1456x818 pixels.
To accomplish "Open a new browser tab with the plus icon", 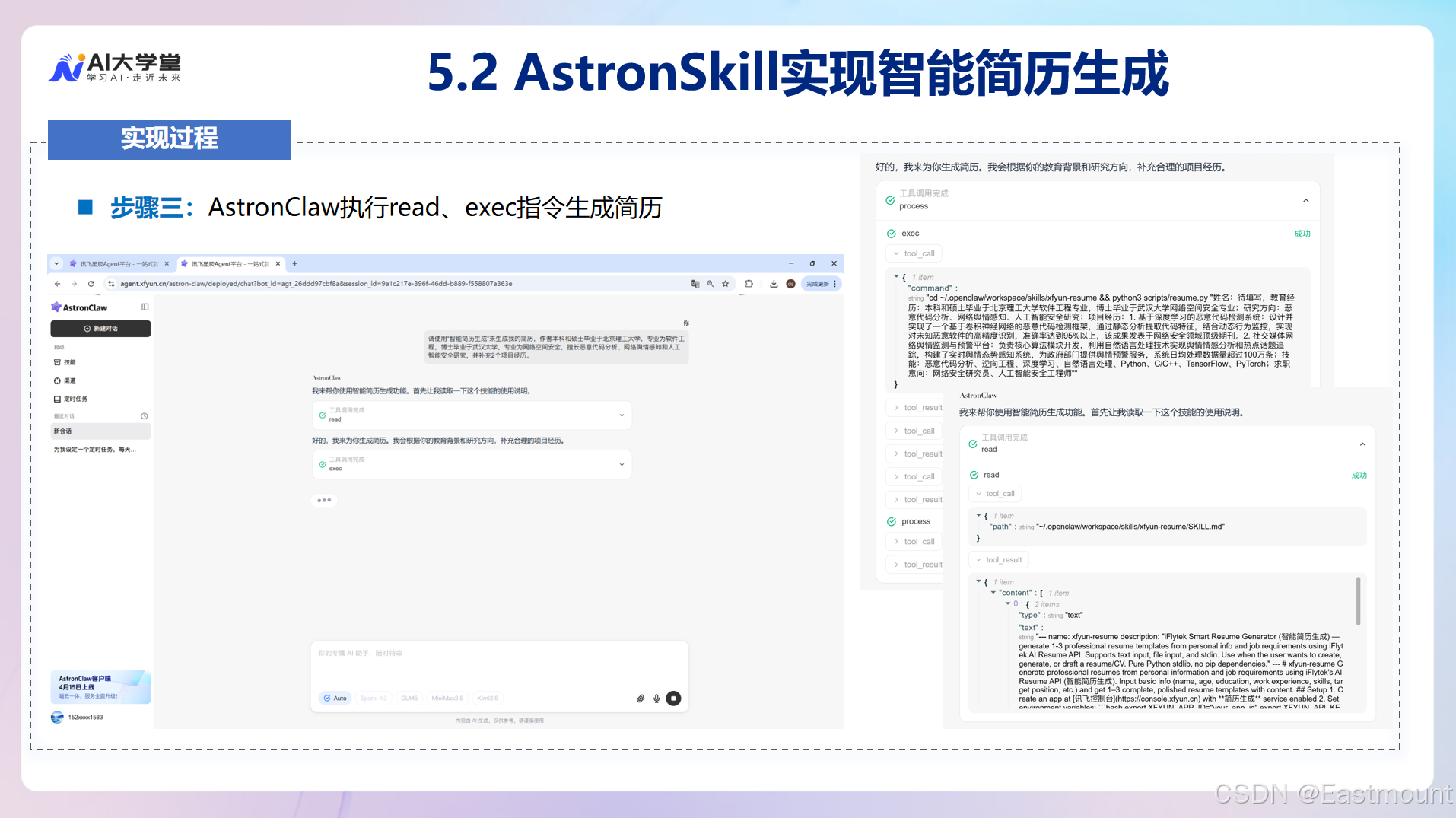I will point(295,264).
